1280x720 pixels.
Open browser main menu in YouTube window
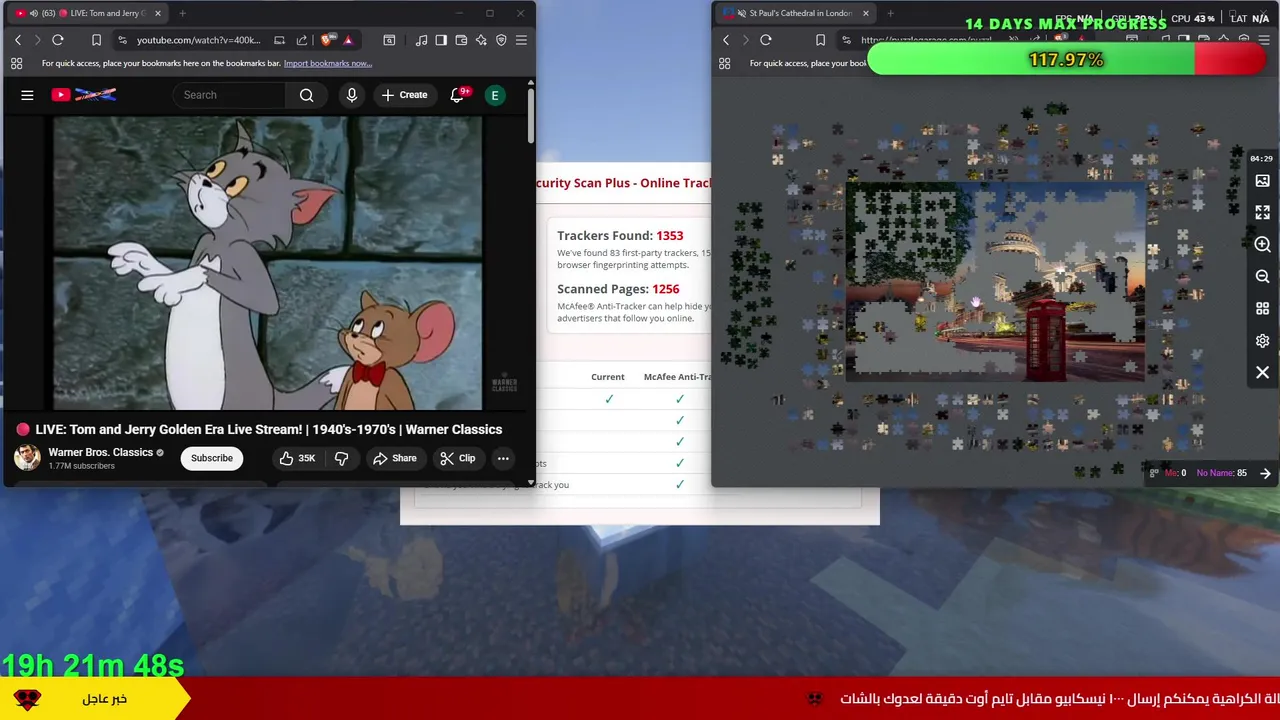pos(521,40)
